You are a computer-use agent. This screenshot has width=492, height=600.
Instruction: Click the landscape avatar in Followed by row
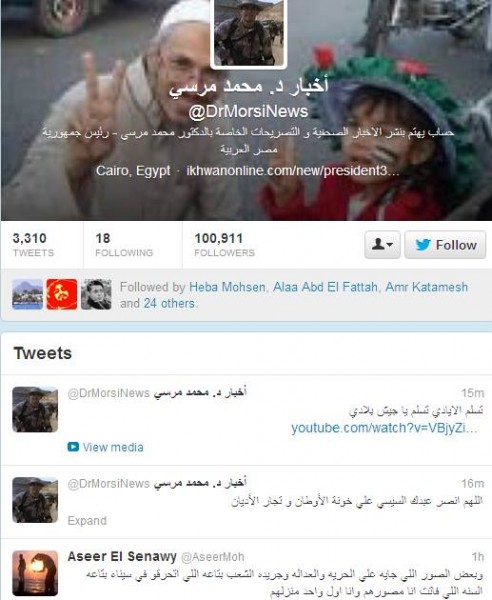pyautogui.click(x=28, y=294)
